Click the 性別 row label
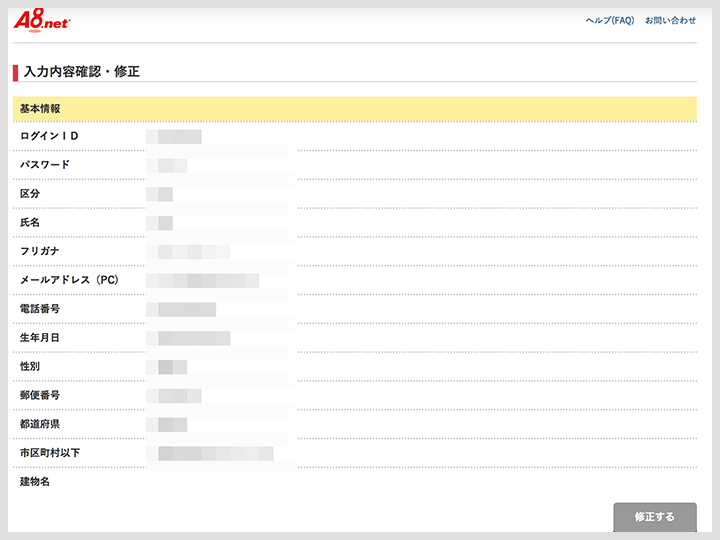 [x=30, y=367]
